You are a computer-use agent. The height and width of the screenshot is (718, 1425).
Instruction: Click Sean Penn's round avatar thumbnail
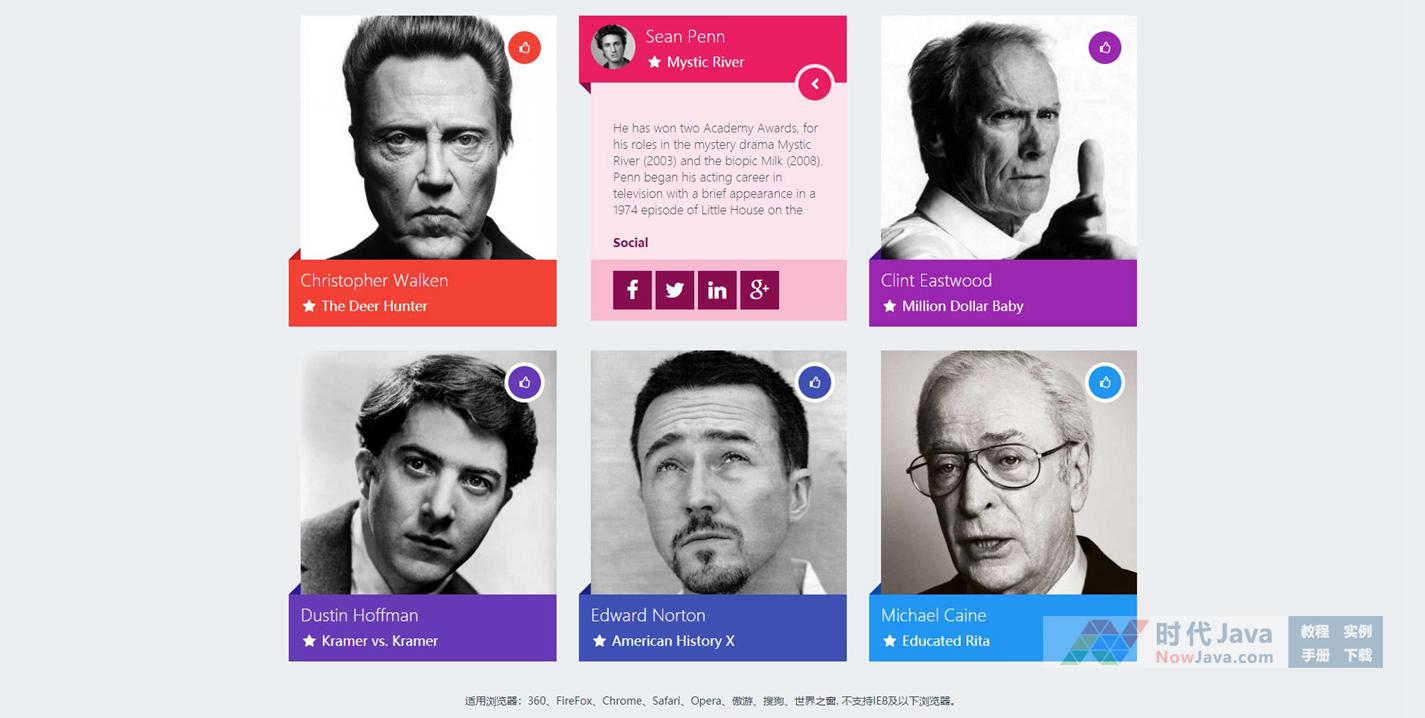(x=613, y=47)
